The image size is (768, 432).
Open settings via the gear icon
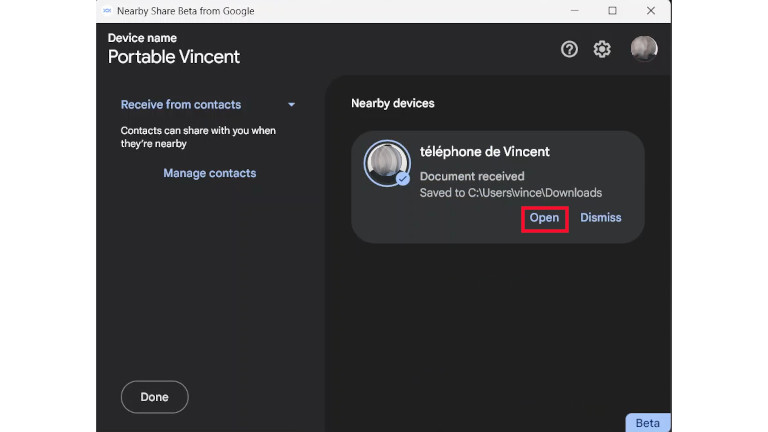click(x=602, y=49)
